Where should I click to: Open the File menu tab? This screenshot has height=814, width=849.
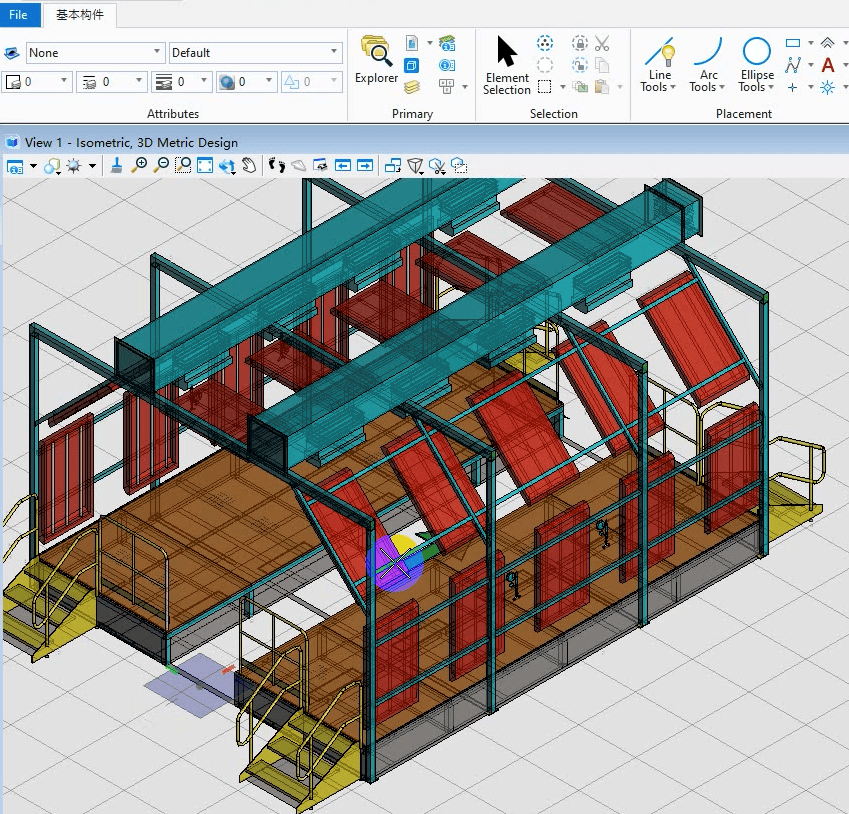tap(18, 15)
